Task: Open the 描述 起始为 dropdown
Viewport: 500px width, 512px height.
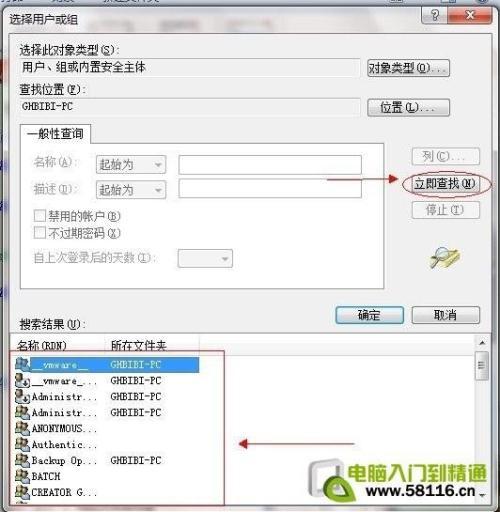Action: click(x=131, y=190)
